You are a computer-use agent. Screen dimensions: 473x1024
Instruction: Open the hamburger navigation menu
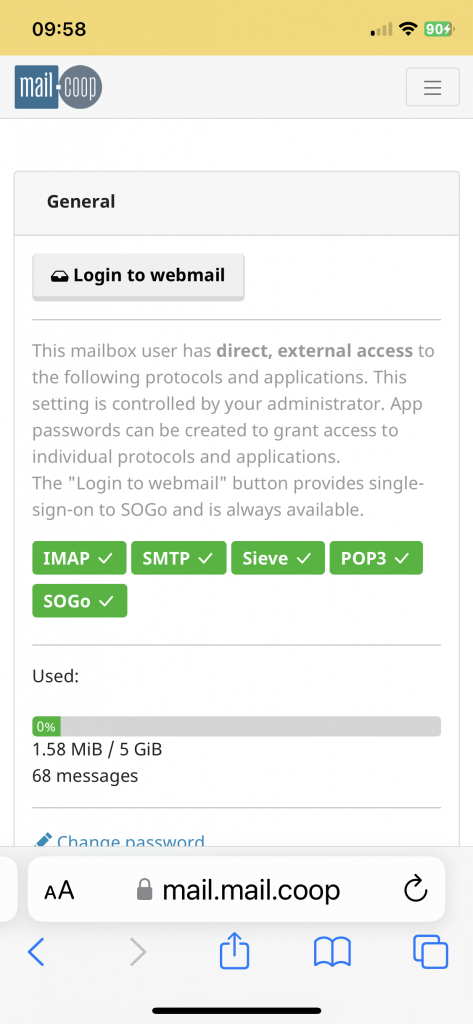pos(432,87)
